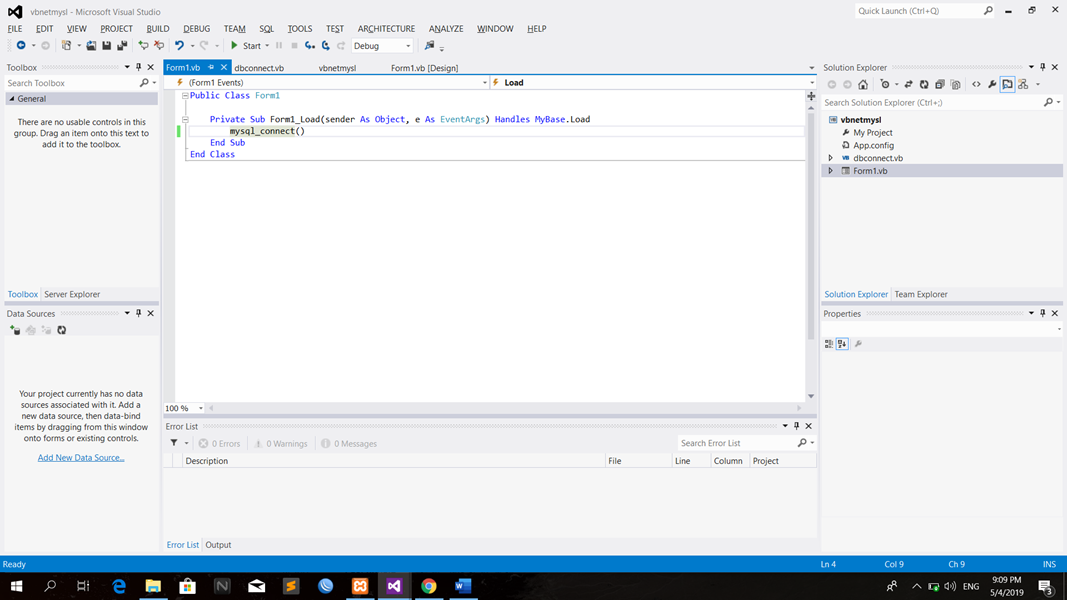1067x600 pixels.
Task: Open the BUILD menu
Action: point(157,29)
